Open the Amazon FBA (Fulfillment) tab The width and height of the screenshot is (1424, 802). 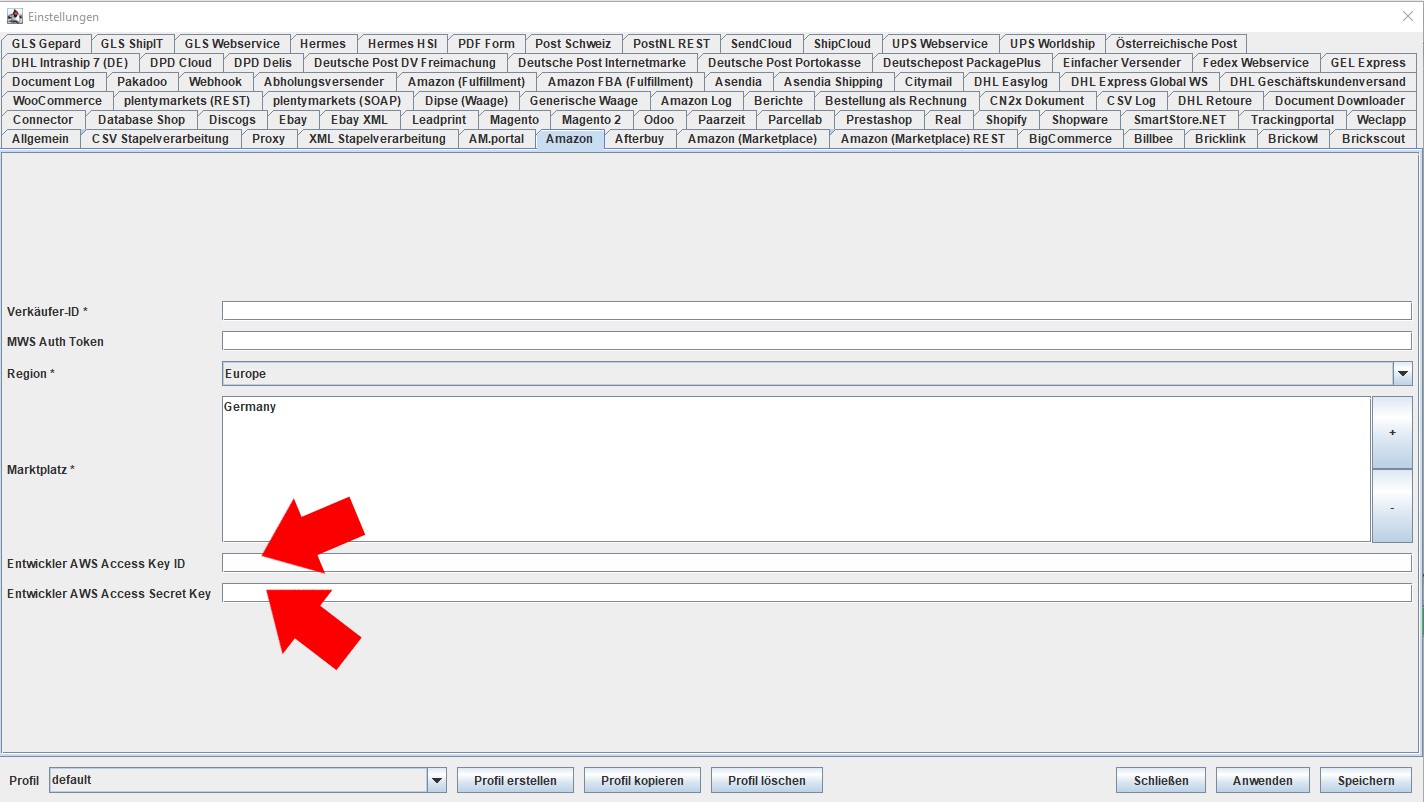coord(620,82)
